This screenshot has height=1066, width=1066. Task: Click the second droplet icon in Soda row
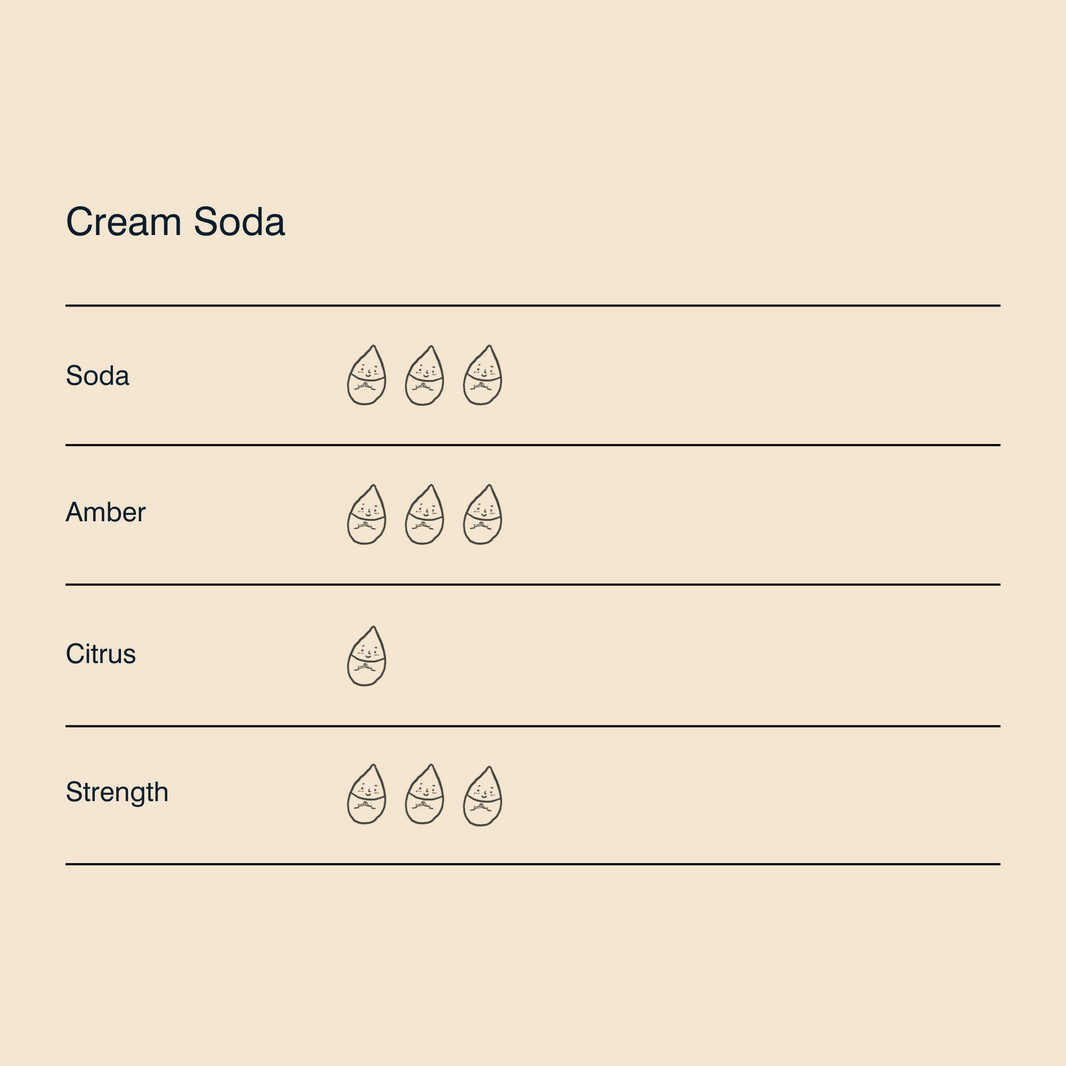[x=424, y=375]
